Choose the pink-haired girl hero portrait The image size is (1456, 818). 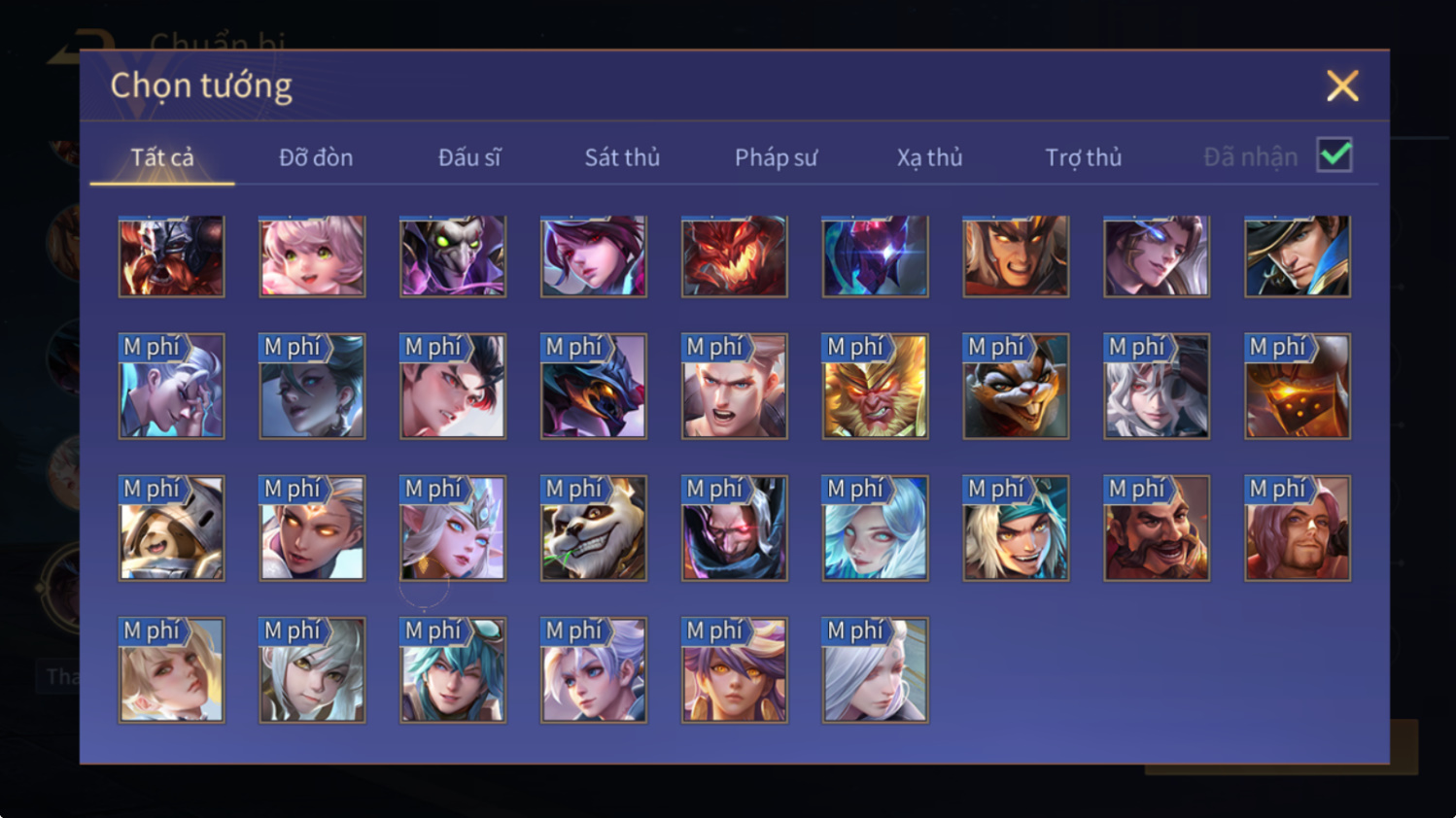tap(312, 256)
